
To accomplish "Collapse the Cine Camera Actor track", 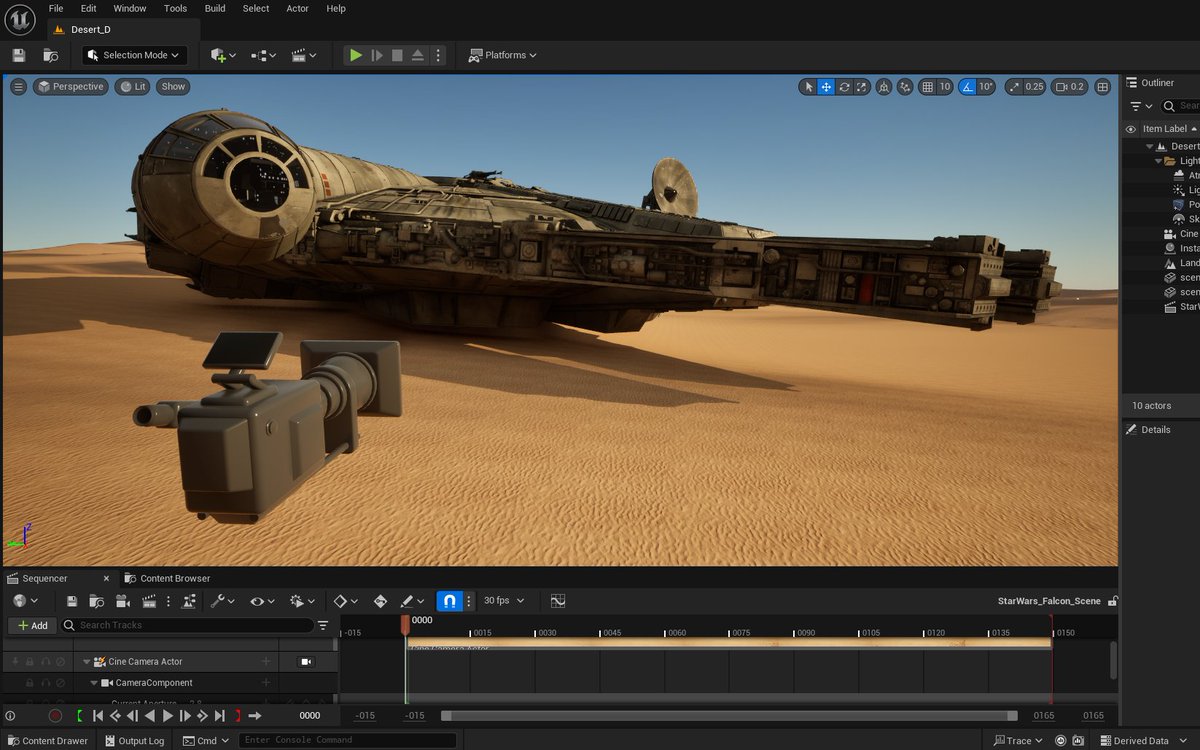I will [87, 662].
